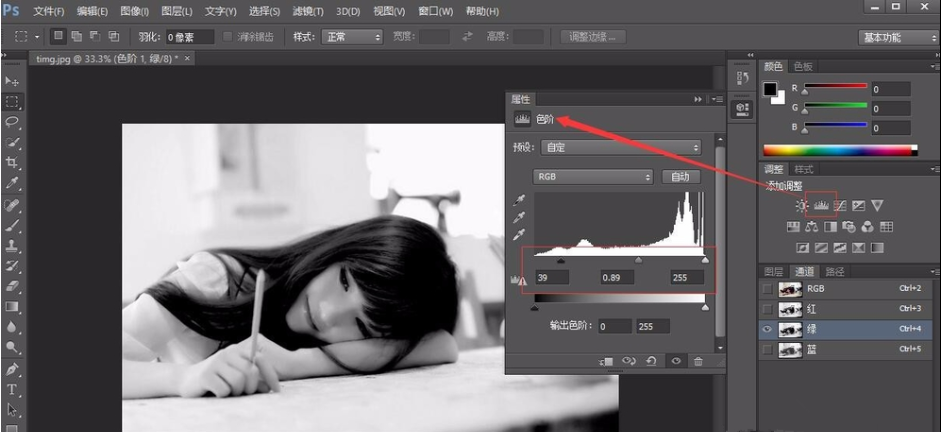Click the black point eyedropper in Levels
The image size is (941, 432).
[x=518, y=199]
